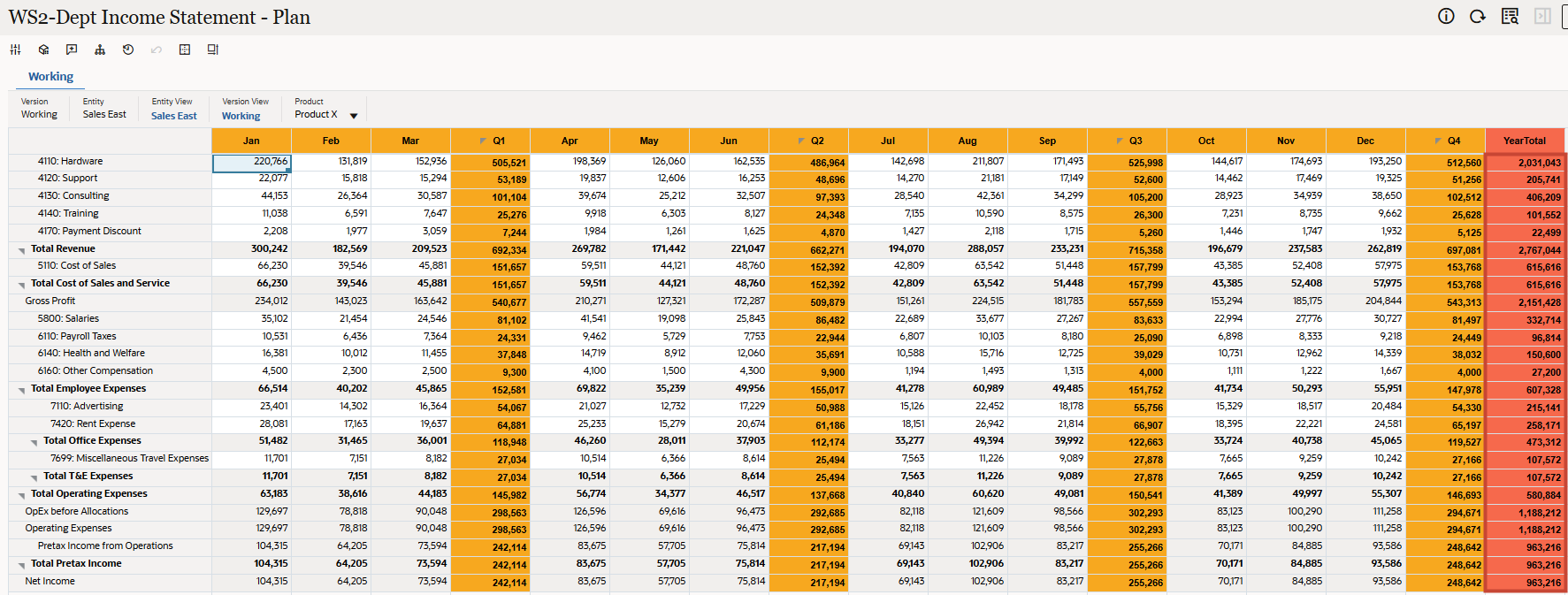The width and height of the screenshot is (1568, 595).
Task: Collapse the Q2 column group
Action: click(x=801, y=141)
